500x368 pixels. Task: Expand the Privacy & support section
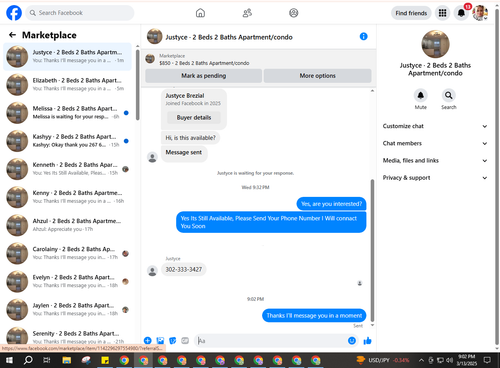(x=435, y=178)
